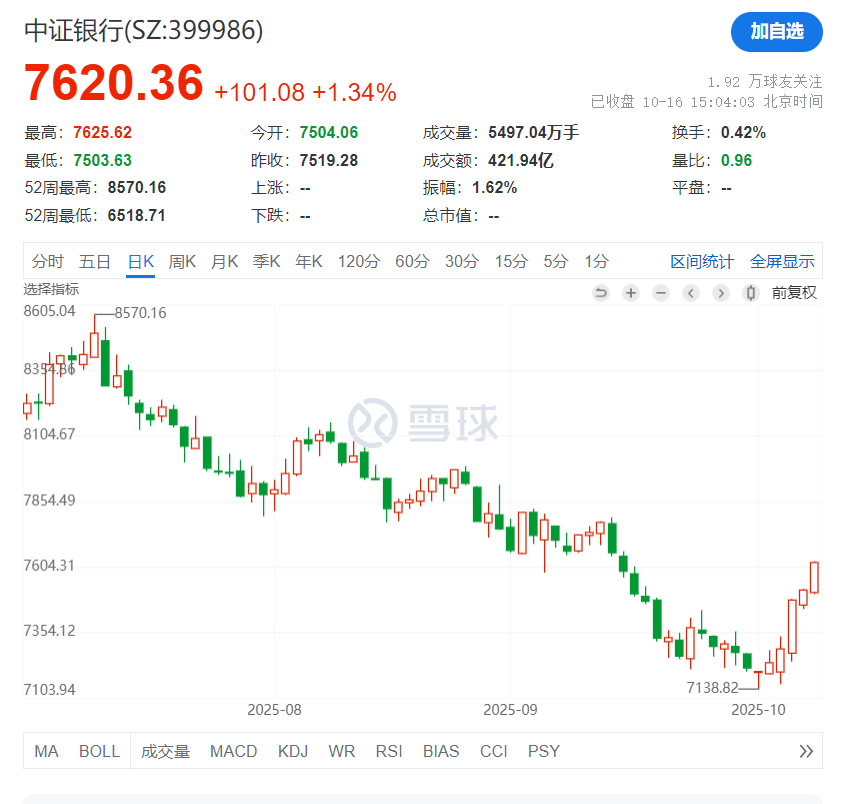Click the 今开 value 7504.06
Screen dimensions: 854x804
[x=329, y=132]
